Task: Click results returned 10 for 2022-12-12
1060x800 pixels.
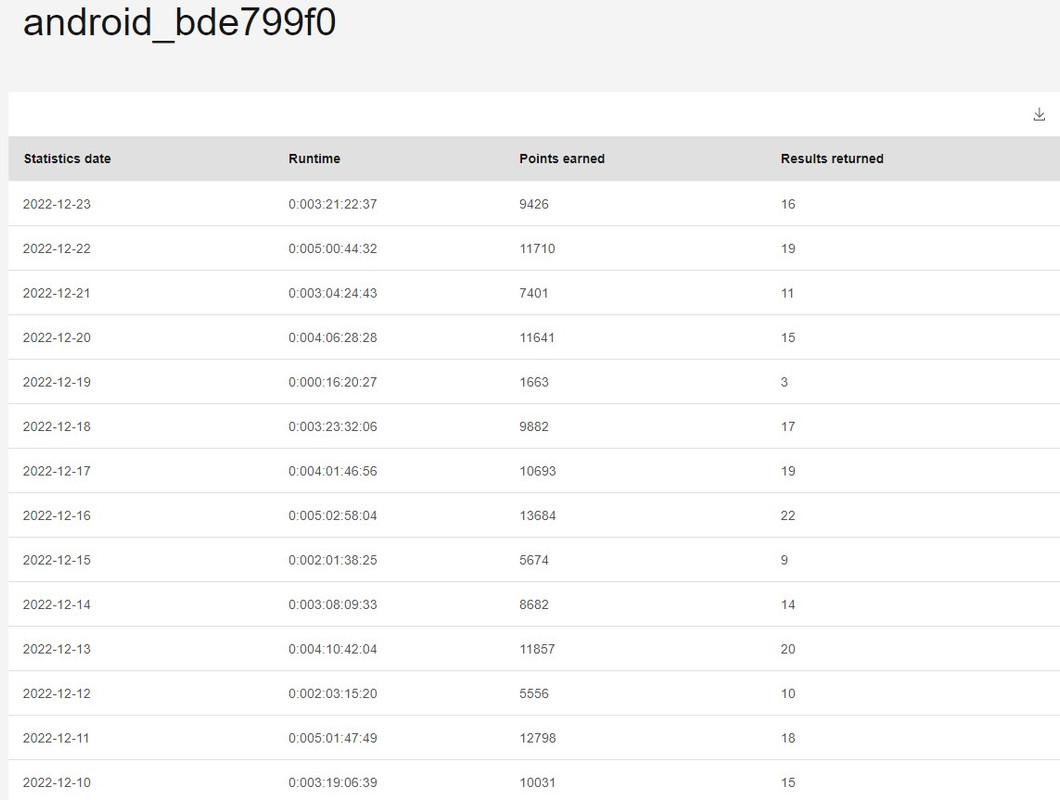Action: [x=788, y=694]
